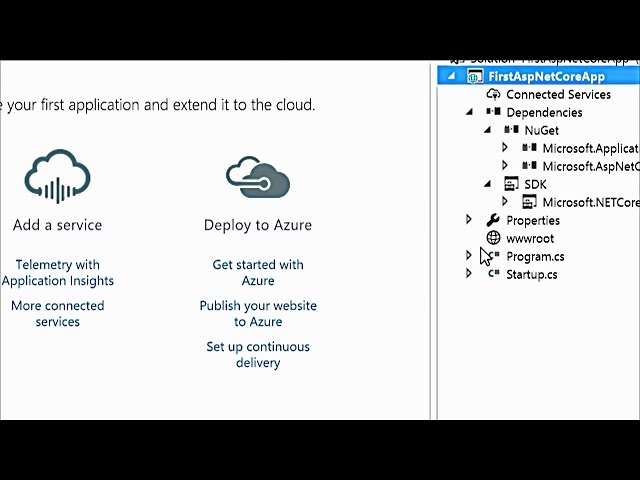Select the Program.cs file name

tap(535, 257)
